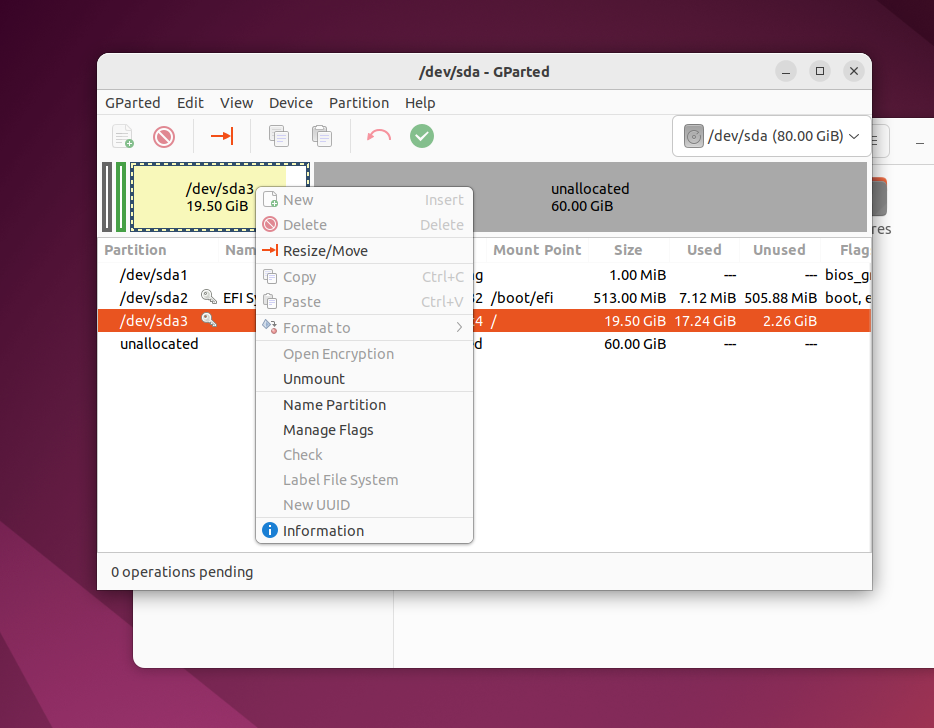Image resolution: width=934 pixels, height=728 pixels.
Task: Click the Format to menu entry text
Action: click(x=316, y=328)
